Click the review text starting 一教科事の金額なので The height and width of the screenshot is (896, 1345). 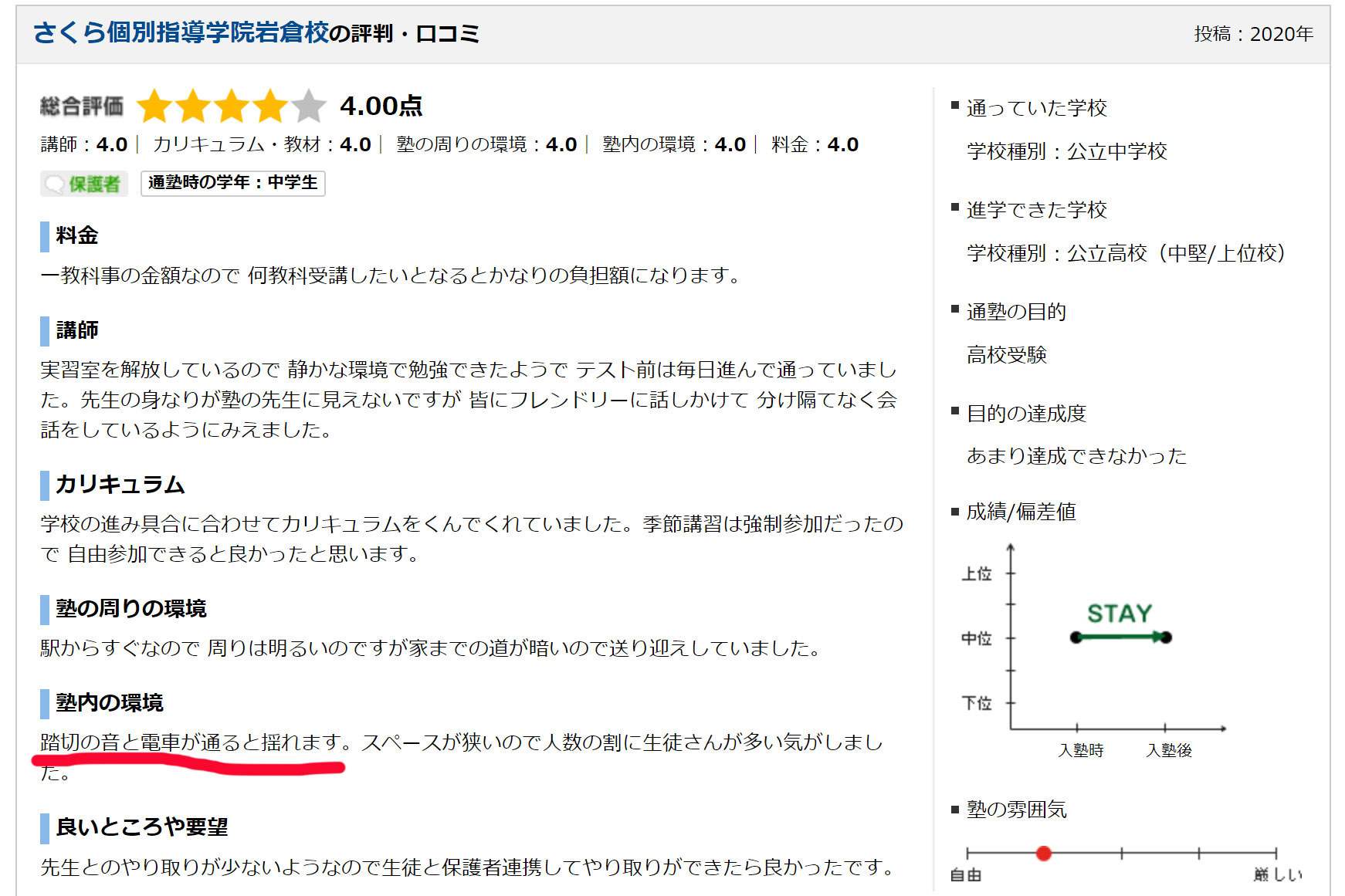coord(391,276)
